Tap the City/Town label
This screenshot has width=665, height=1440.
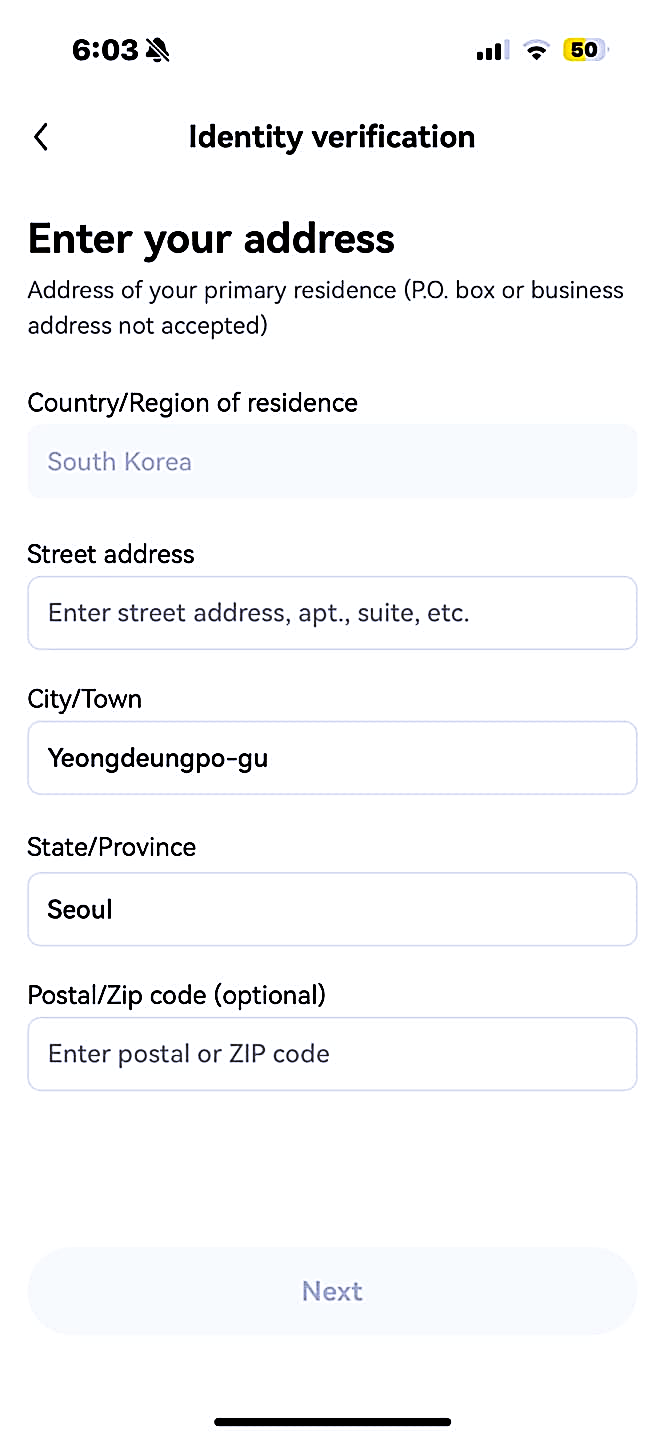point(85,699)
